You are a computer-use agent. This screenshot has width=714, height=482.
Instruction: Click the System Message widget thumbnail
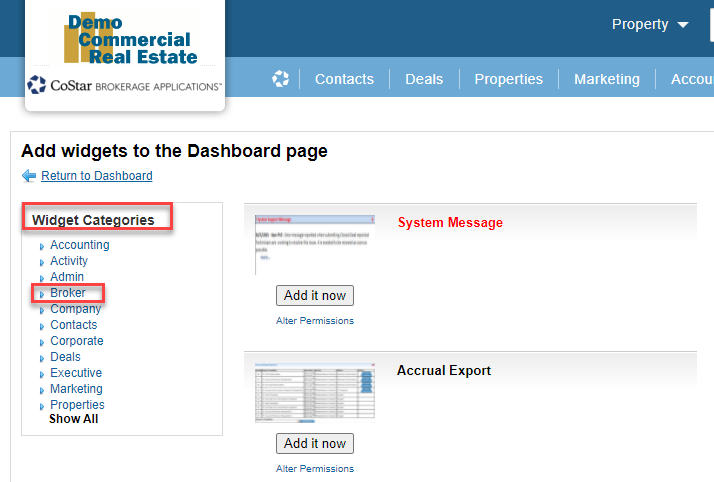coord(314,243)
